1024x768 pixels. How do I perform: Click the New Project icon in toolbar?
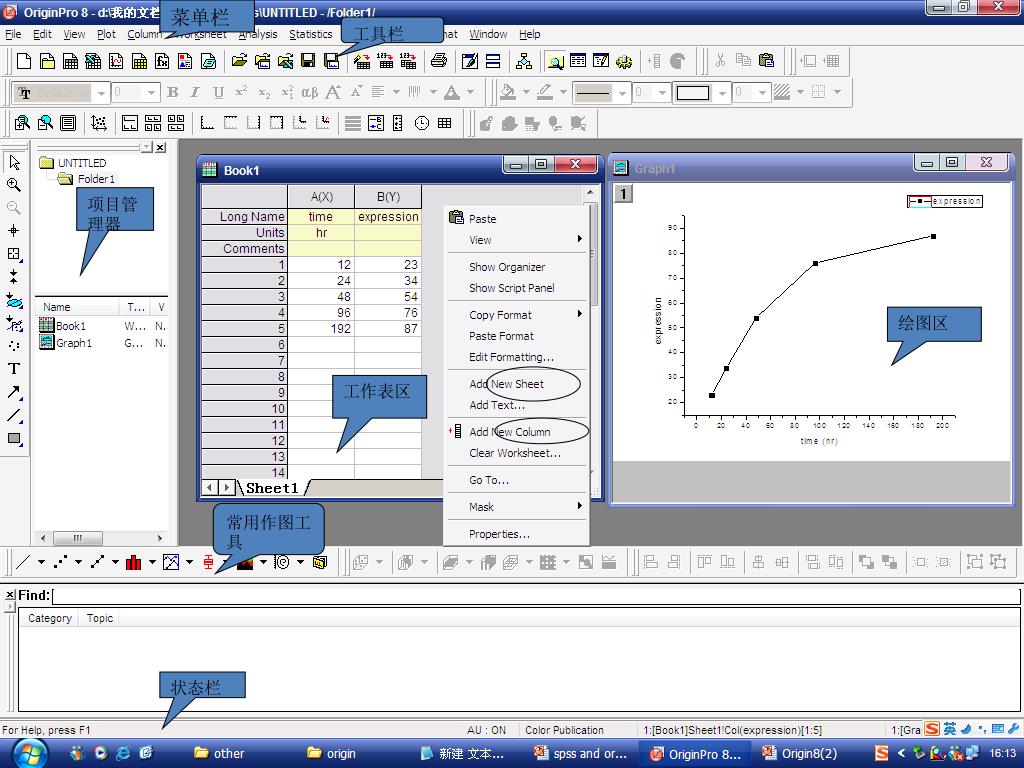pos(25,61)
